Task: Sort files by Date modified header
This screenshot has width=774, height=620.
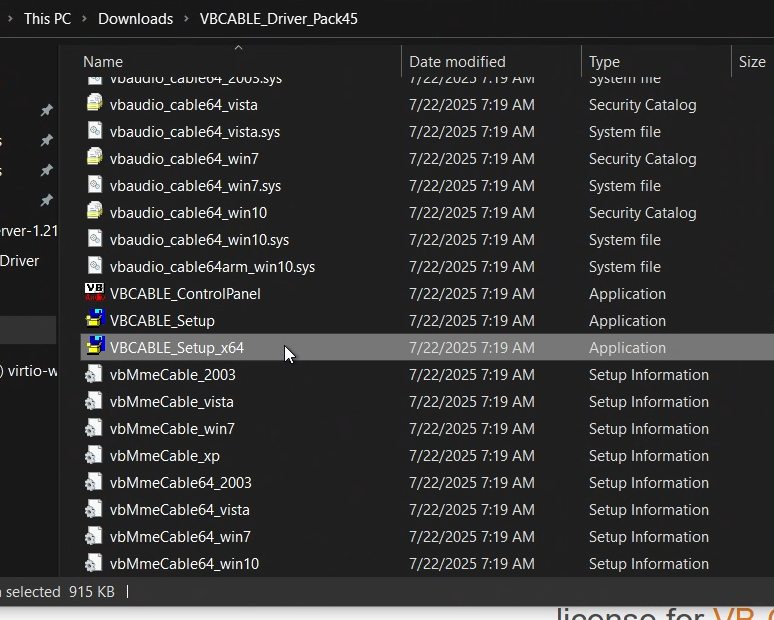Action: click(x=457, y=62)
